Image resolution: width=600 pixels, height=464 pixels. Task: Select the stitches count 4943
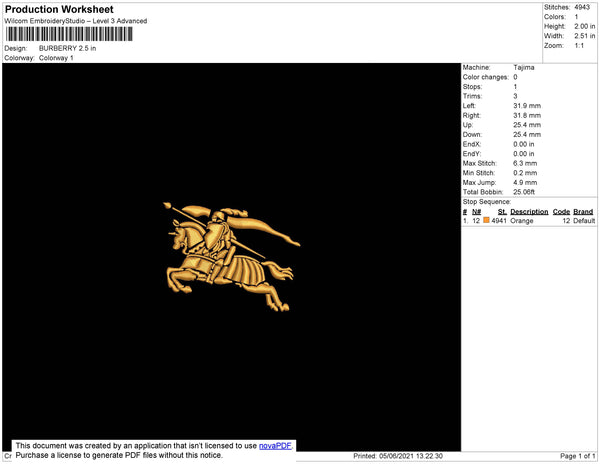point(582,7)
